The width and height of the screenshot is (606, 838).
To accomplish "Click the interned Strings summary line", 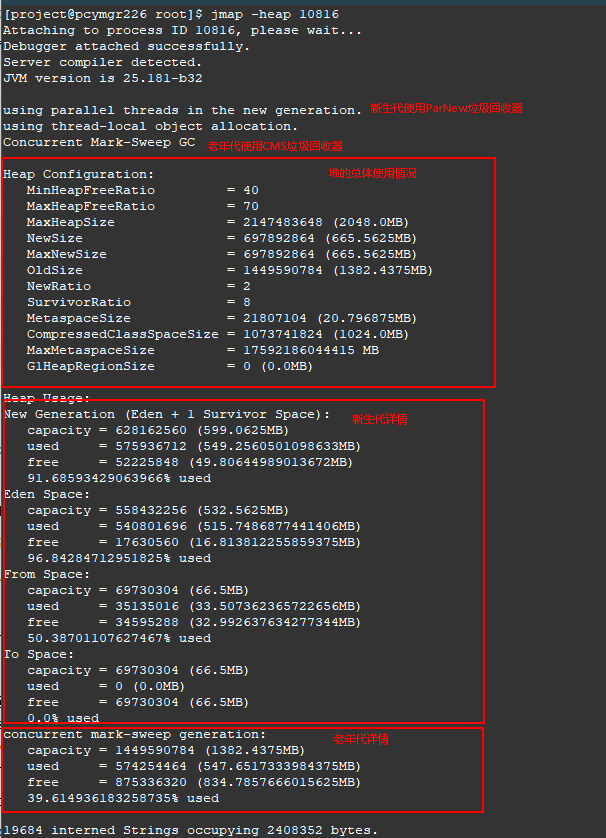I will [x=190, y=830].
